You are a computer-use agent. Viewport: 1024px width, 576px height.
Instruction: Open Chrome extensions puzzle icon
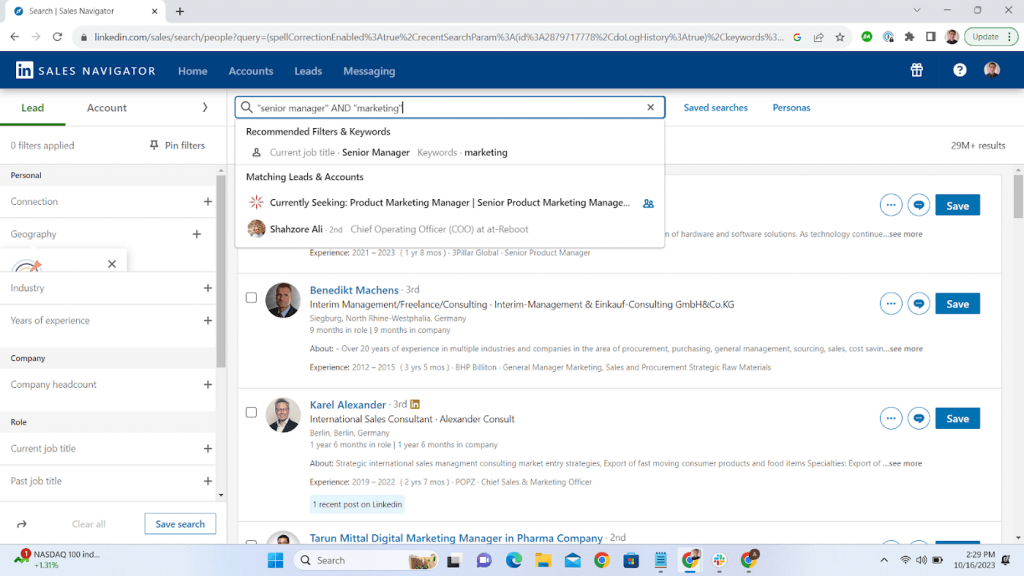909,37
